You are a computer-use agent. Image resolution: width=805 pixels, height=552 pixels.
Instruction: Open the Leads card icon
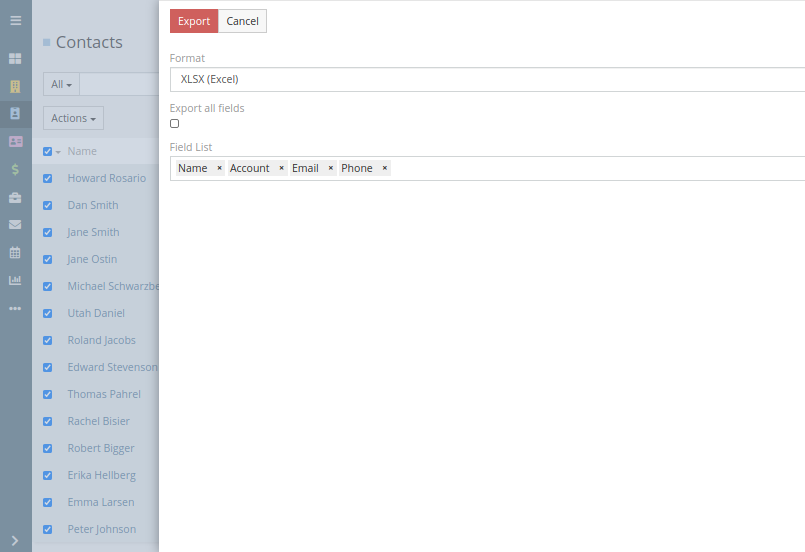(15, 141)
